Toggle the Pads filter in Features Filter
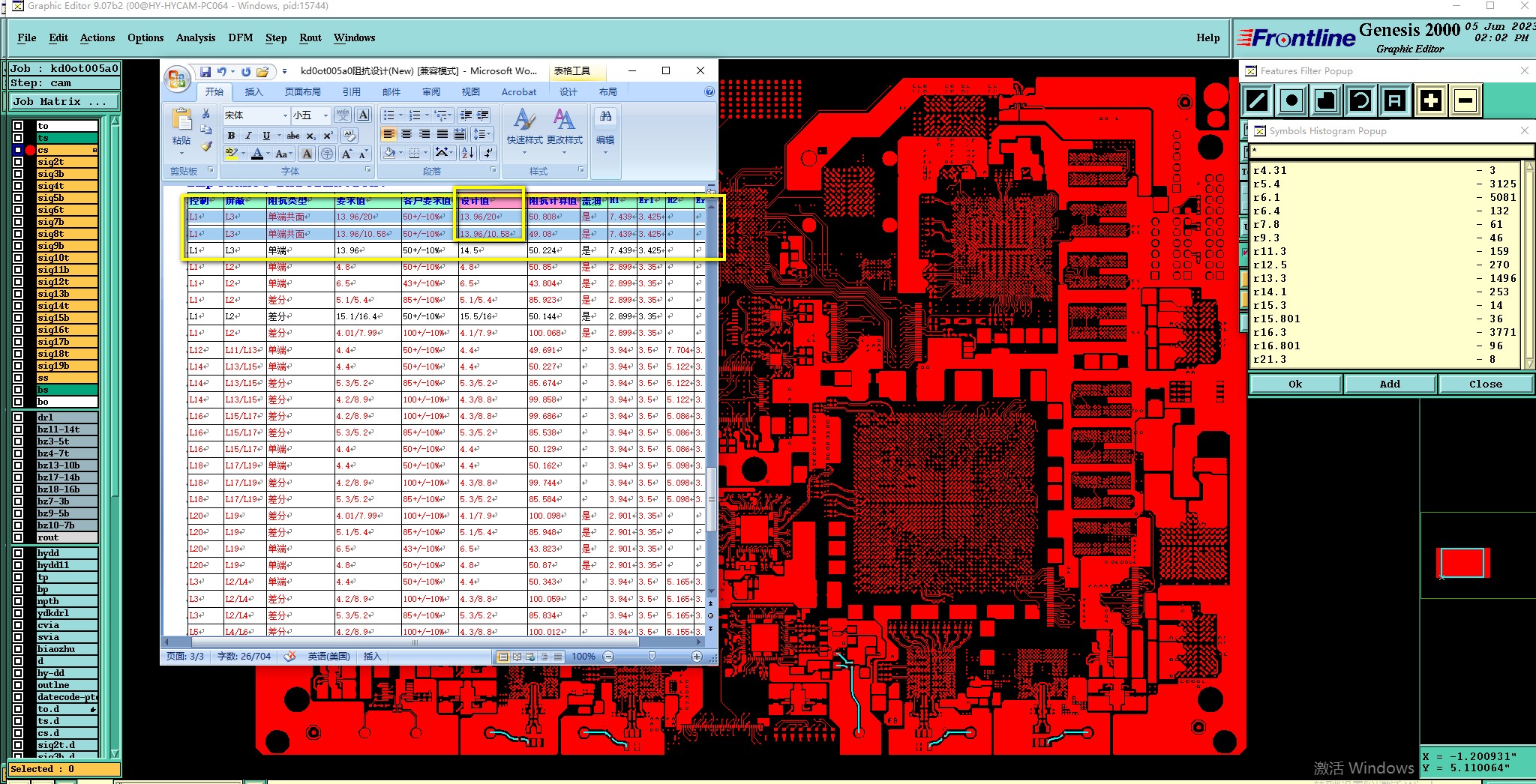 click(x=1291, y=100)
